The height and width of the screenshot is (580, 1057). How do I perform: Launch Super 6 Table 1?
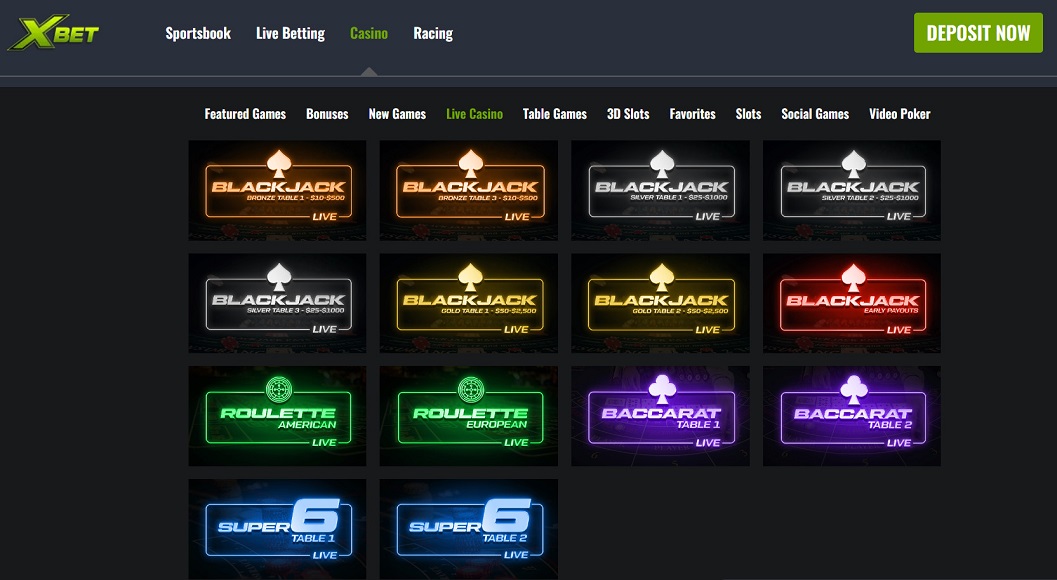277,529
